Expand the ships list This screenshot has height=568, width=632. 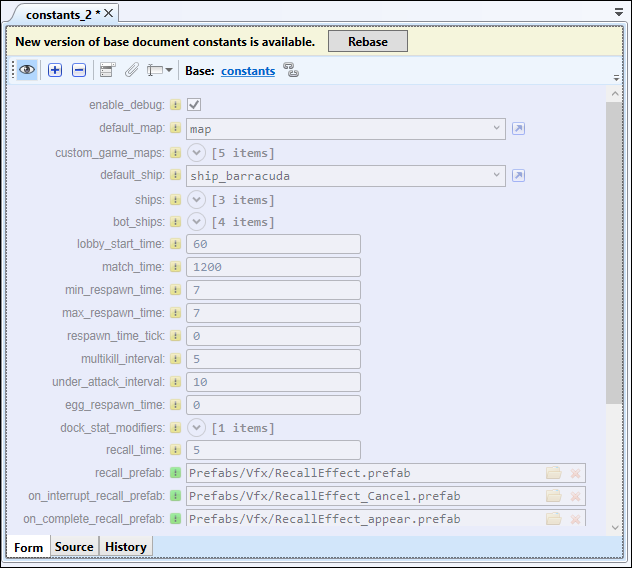click(197, 200)
